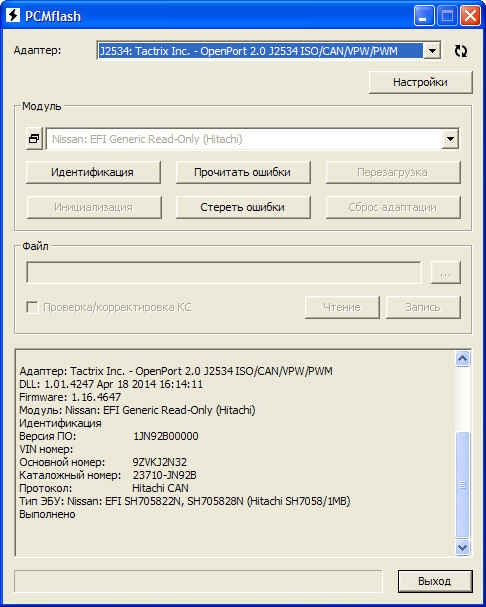
Task: Click the Инициализация button
Action: [93, 207]
